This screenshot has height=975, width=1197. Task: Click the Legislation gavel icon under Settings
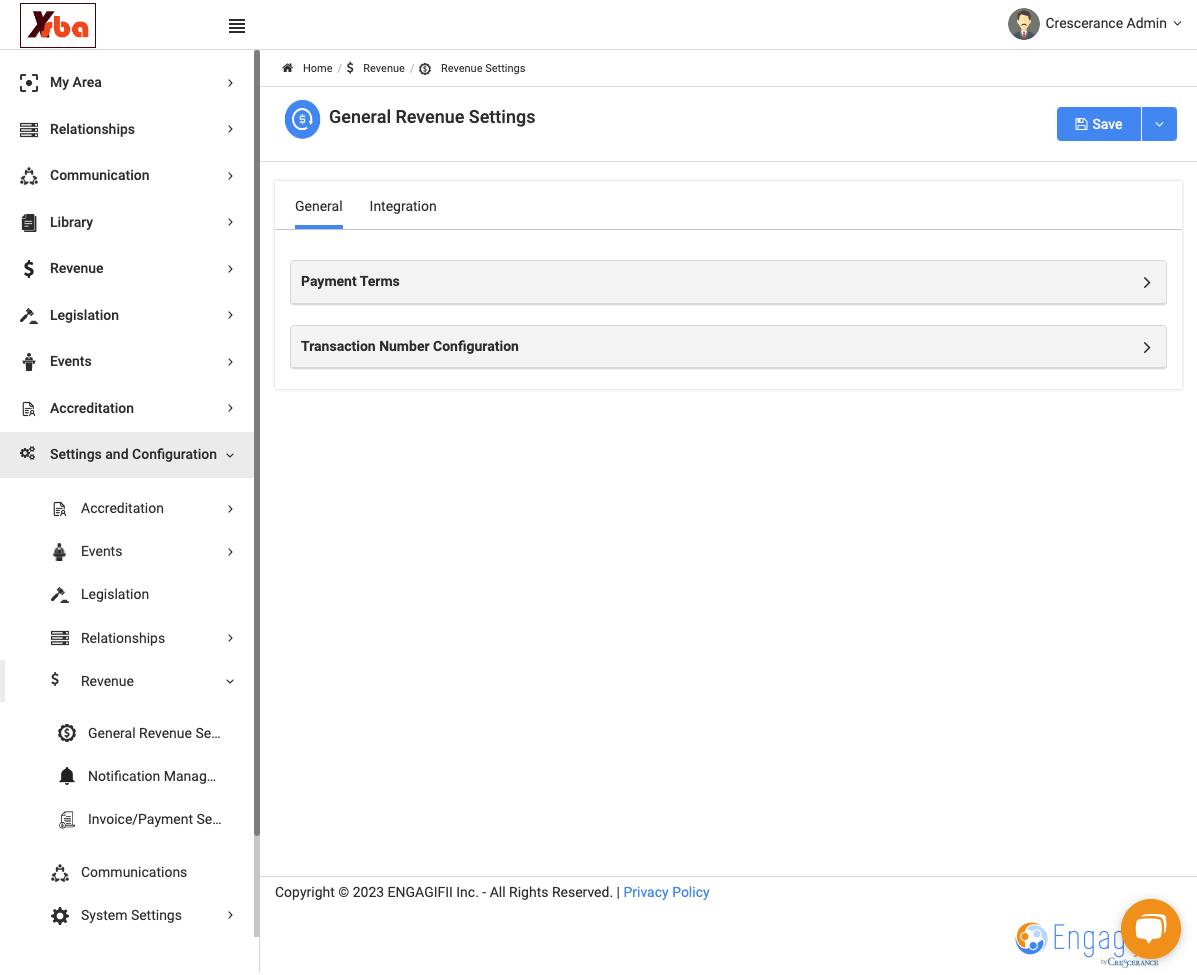pyautogui.click(x=60, y=595)
